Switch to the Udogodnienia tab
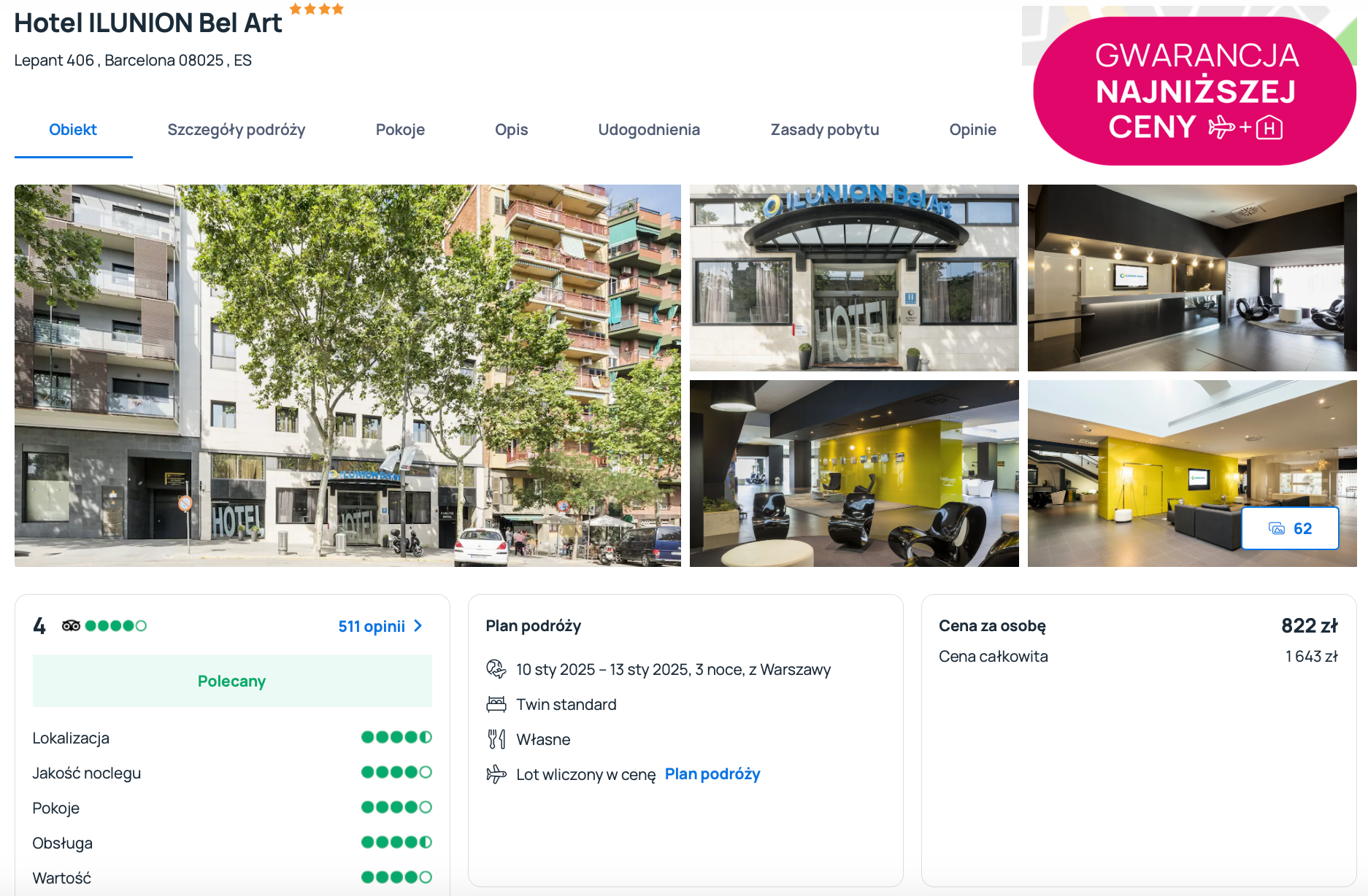Image resolution: width=1368 pixels, height=896 pixels. point(649,130)
